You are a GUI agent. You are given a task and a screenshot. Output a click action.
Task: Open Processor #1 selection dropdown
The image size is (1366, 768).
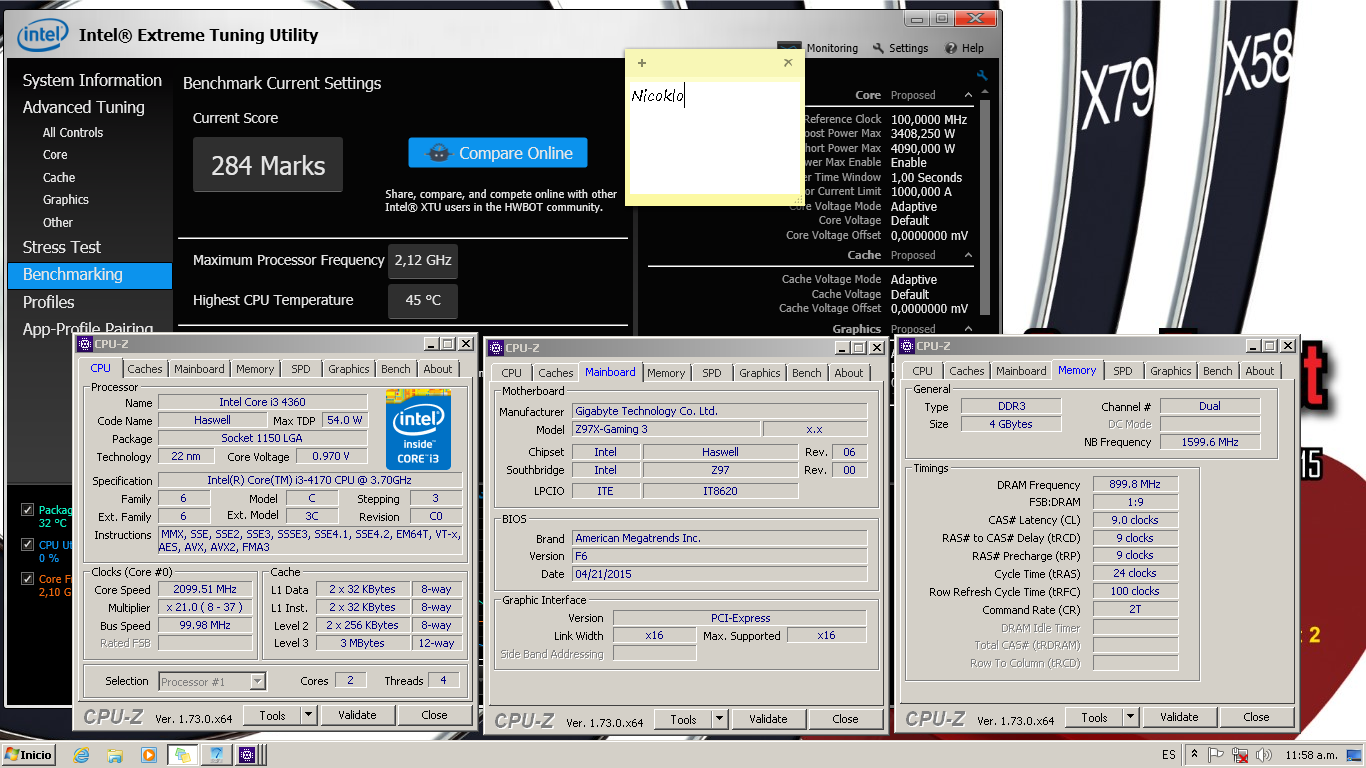click(x=257, y=681)
